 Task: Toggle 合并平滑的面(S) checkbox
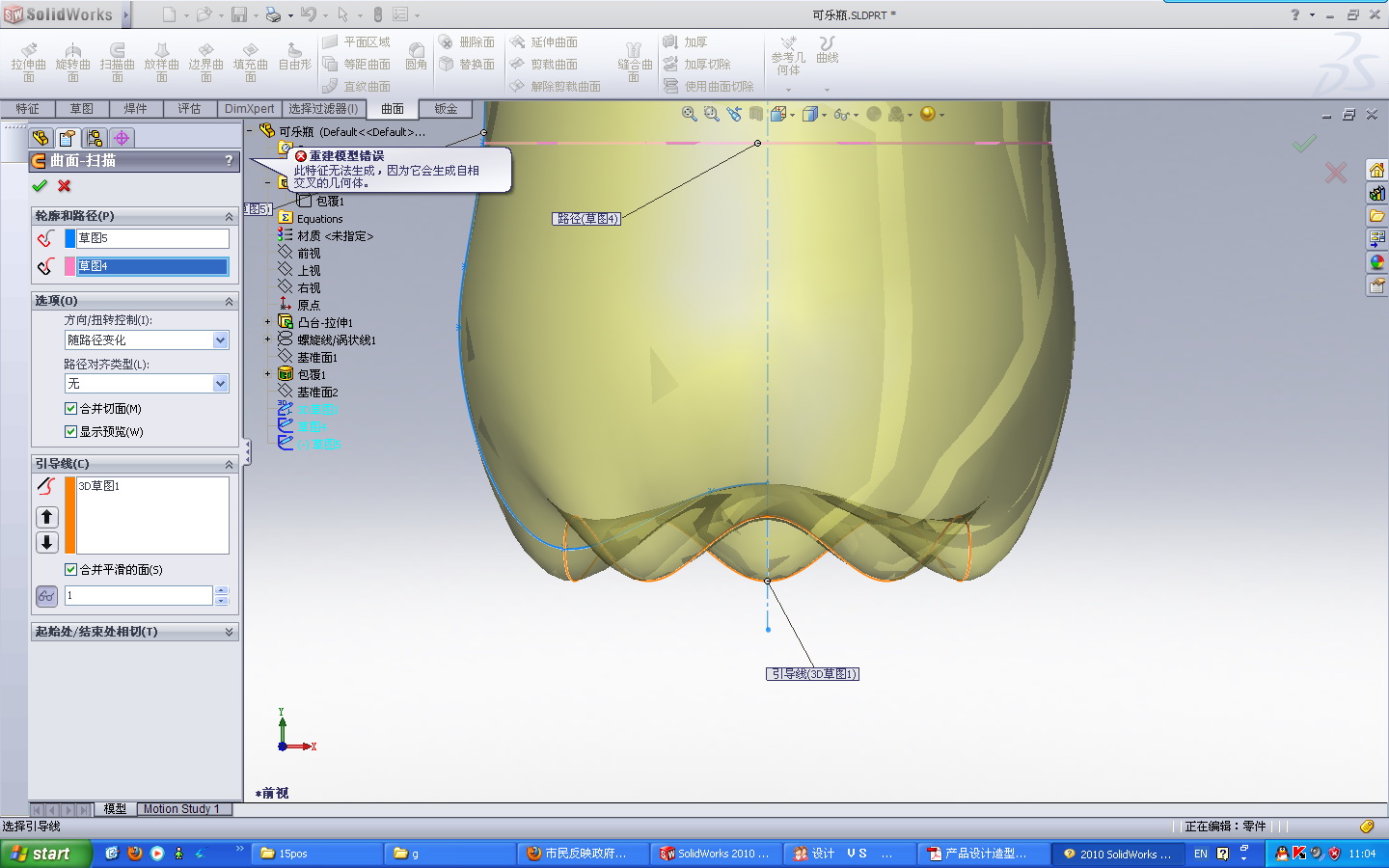[x=70, y=570]
